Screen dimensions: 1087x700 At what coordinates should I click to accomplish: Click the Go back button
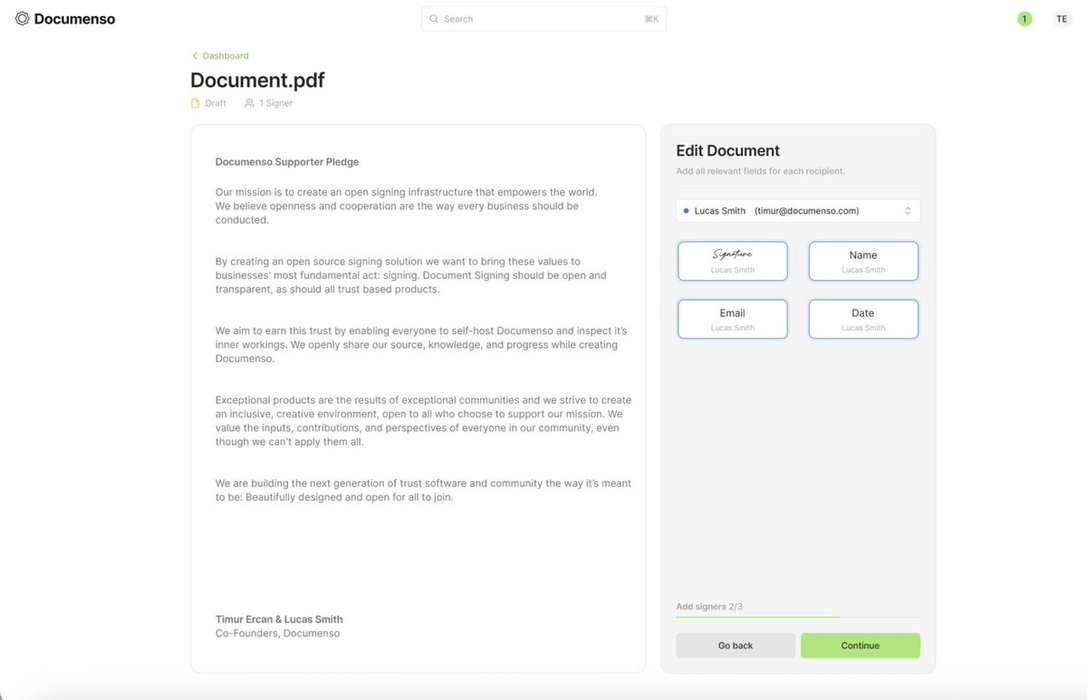coord(736,645)
